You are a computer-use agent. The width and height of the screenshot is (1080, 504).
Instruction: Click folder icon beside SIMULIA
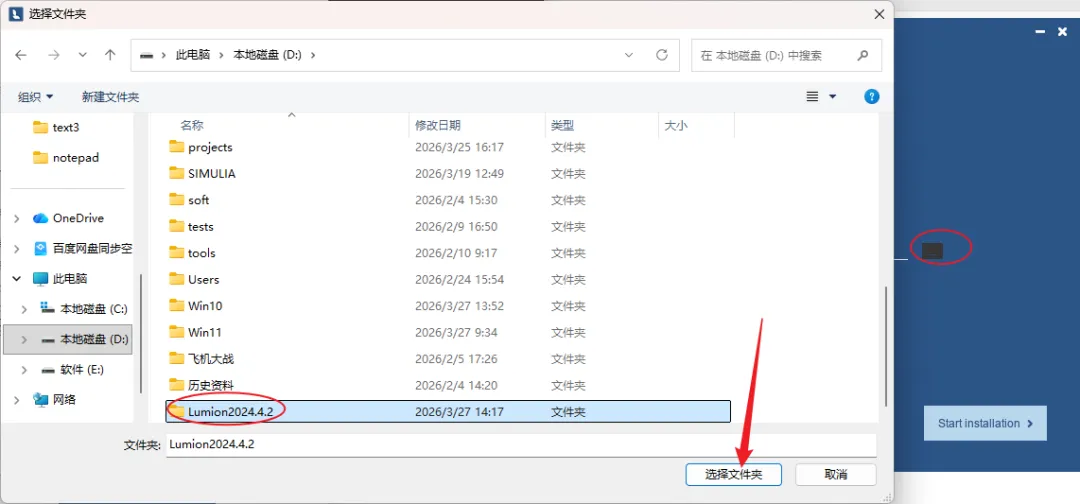pos(177,173)
